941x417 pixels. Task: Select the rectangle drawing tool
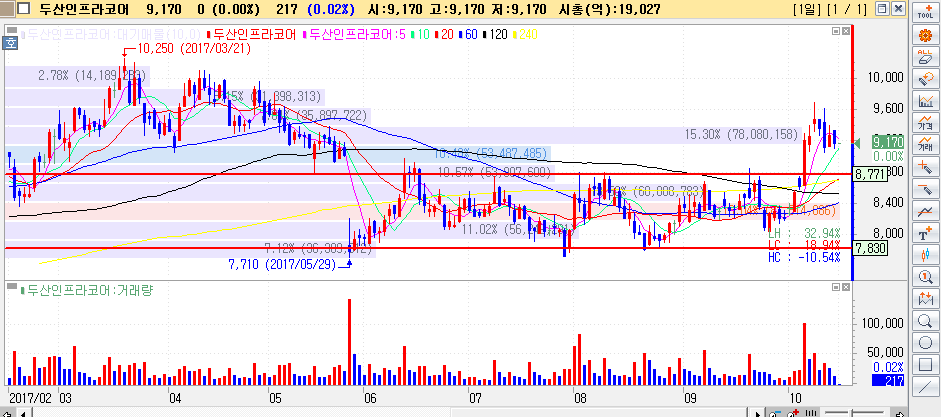click(x=925, y=365)
